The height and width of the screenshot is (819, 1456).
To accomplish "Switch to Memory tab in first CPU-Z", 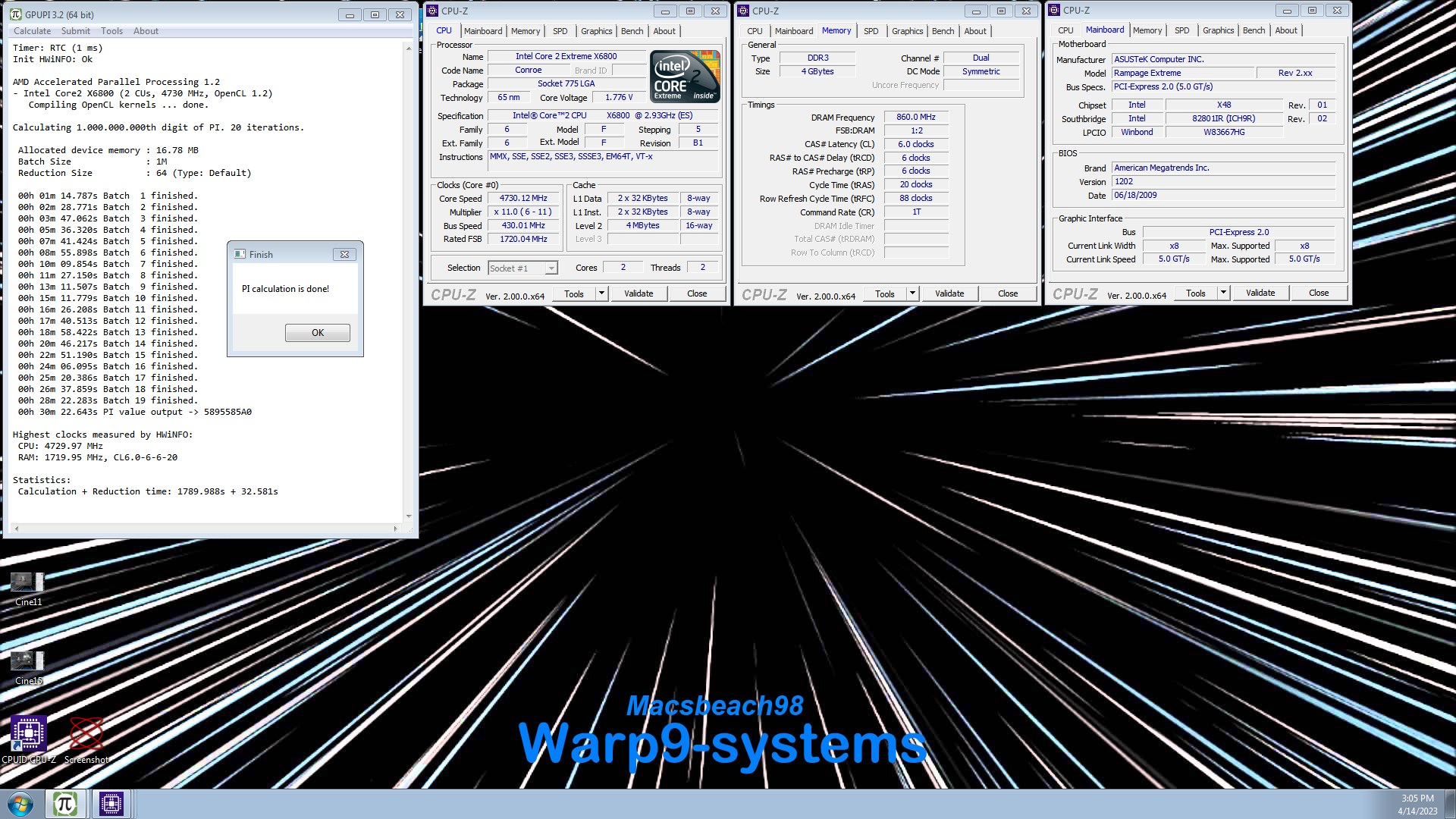I will point(526,31).
